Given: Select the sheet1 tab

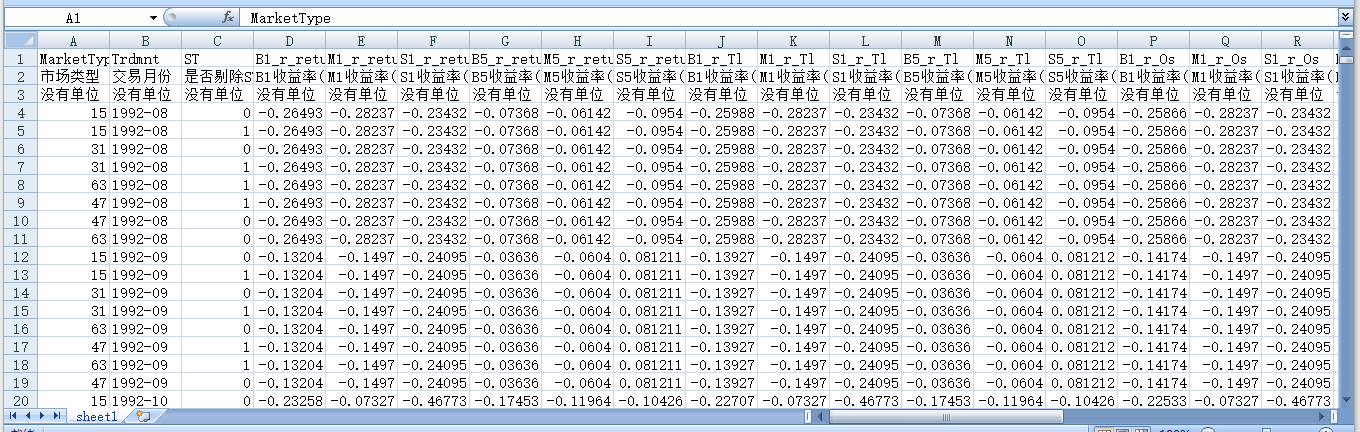Looking at the screenshot, I should point(98,415).
